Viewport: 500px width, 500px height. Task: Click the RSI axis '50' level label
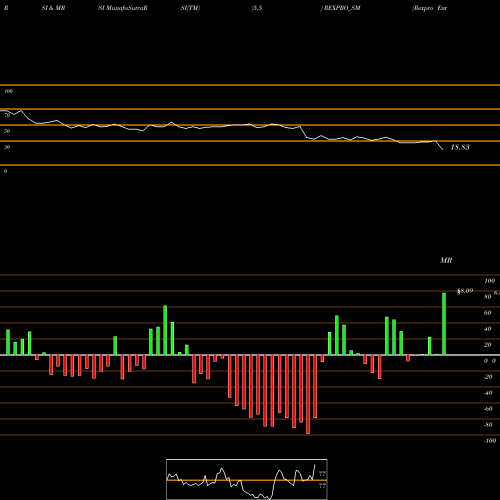(x=7, y=131)
